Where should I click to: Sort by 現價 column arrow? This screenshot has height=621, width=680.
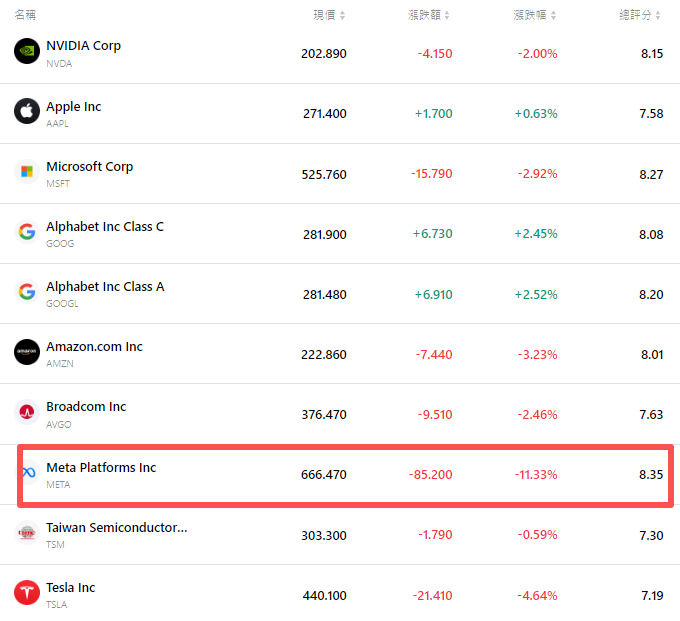(342, 15)
